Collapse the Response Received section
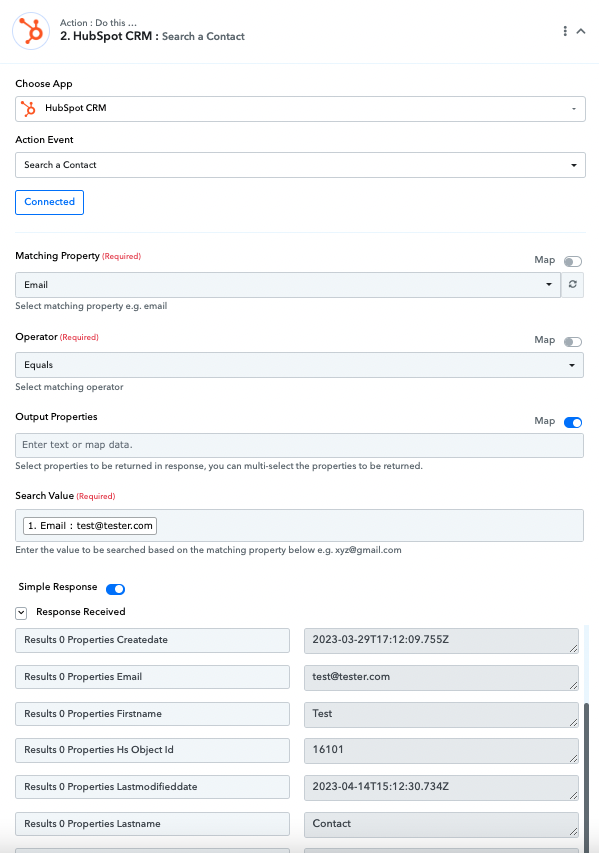Screen dimensions: 599x853 point(21,613)
